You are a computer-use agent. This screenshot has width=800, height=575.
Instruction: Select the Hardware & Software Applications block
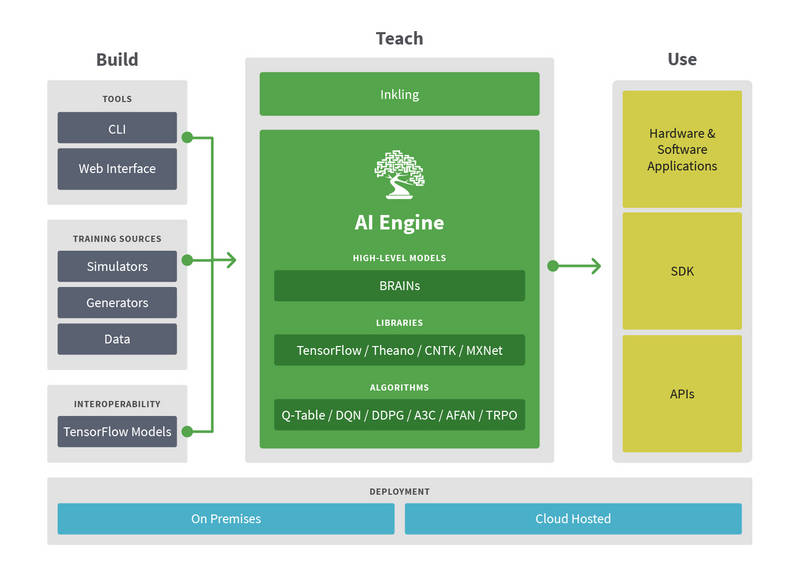coord(682,149)
